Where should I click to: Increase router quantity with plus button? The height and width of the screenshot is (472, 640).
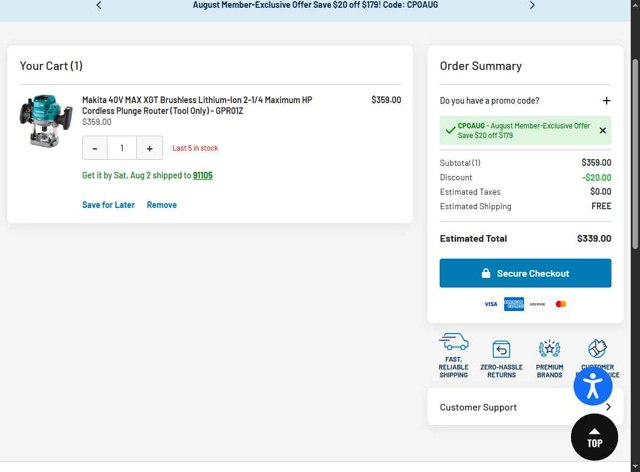coord(149,148)
